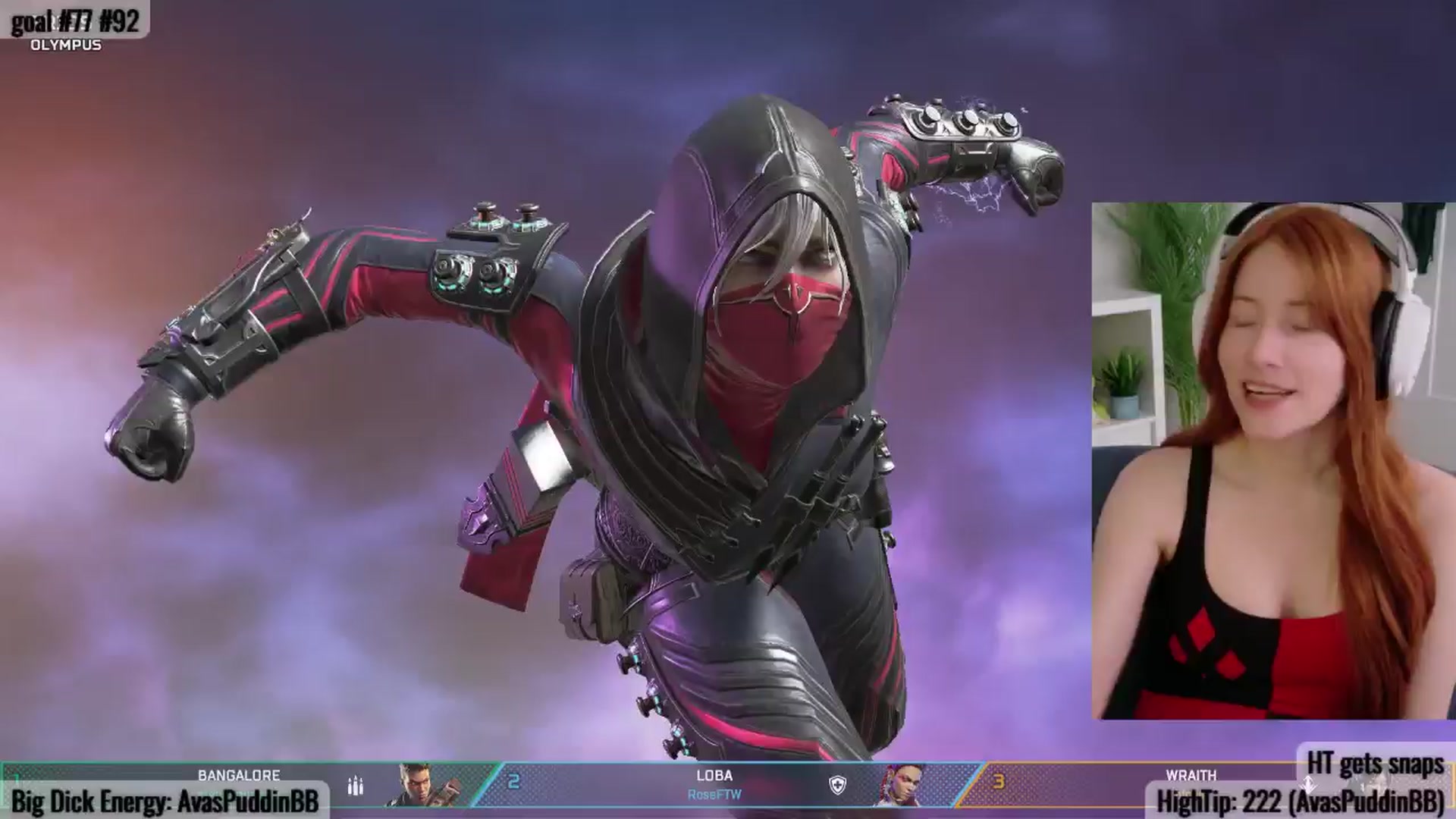Click the WRAITH legend name
This screenshot has height=819, width=1456.
pyautogui.click(x=1191, y=775)
